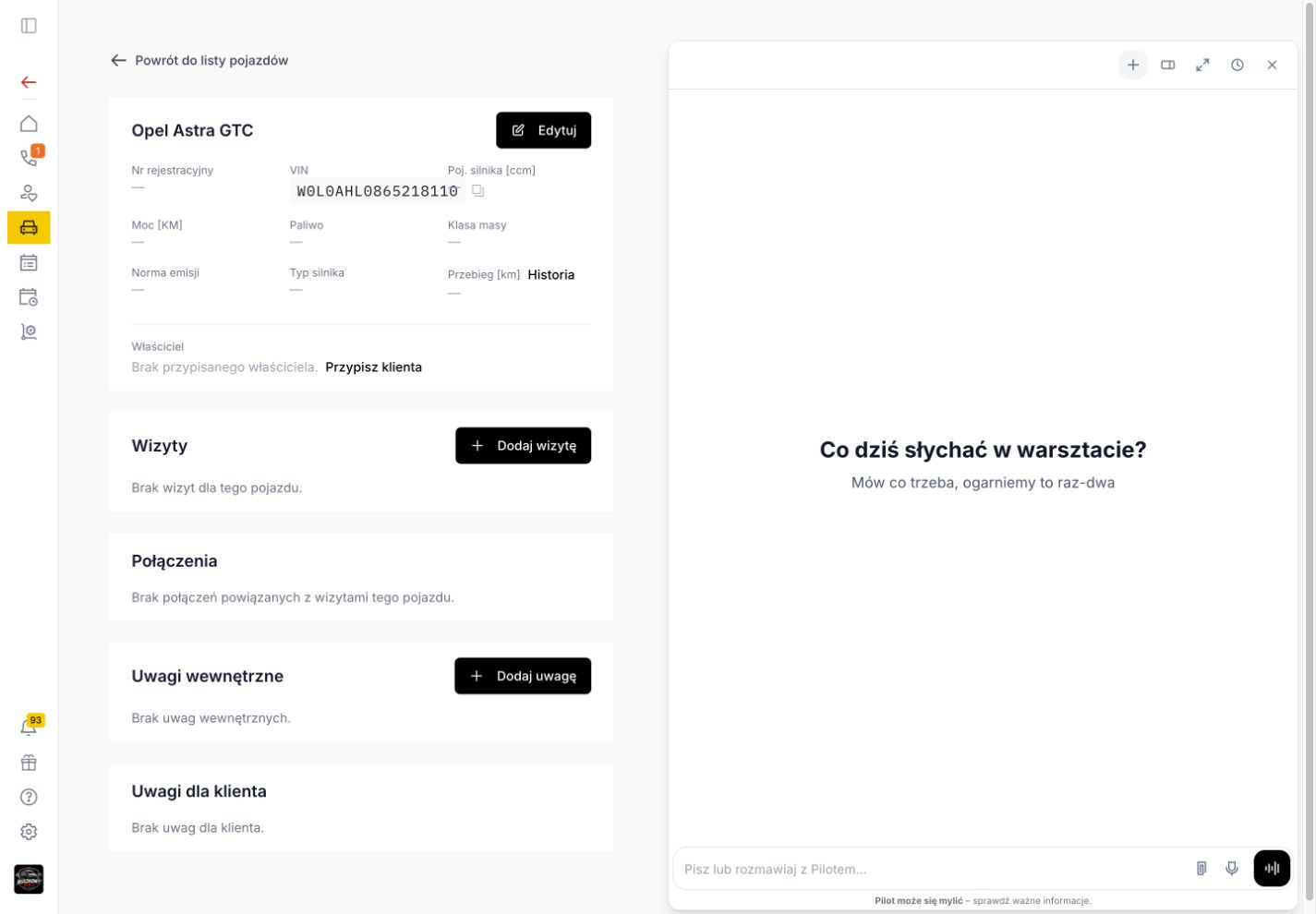Screen dimensions: 1316x914
Task: Start voice mode waveform button
Action: tap(1272, 869)
